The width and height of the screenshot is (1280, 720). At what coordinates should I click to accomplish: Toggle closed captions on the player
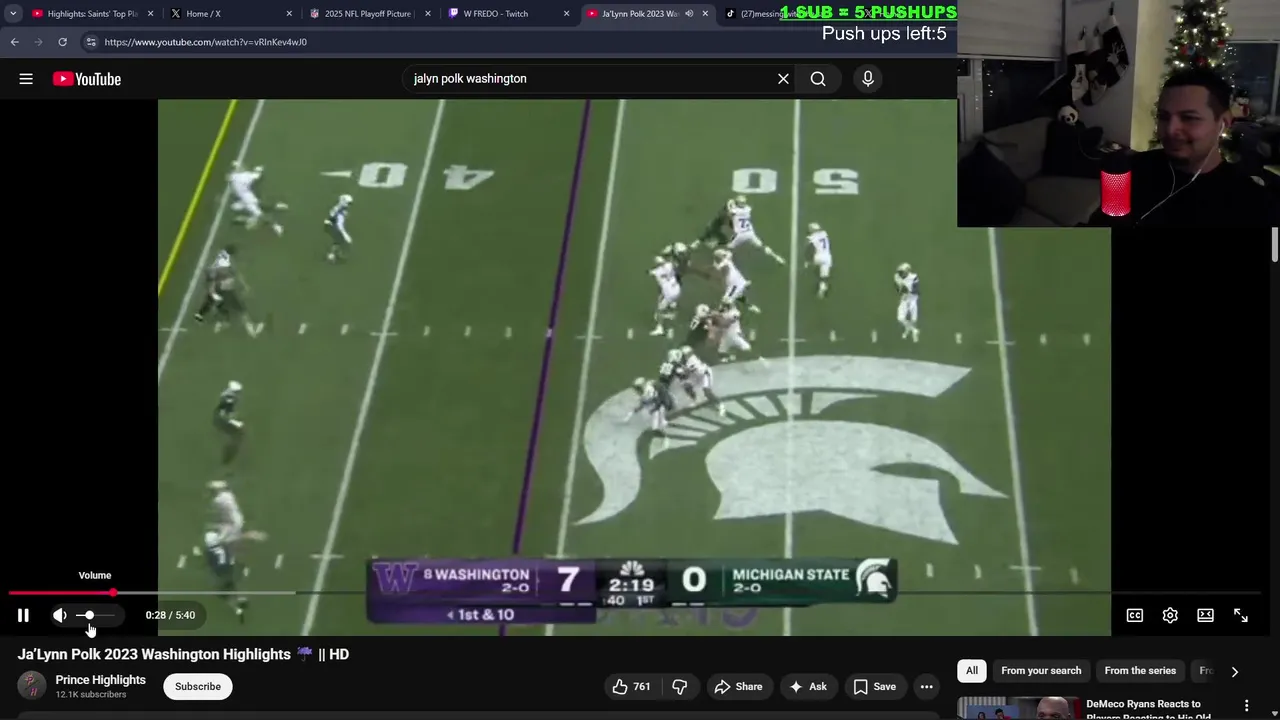click(x=1135, y=615)
